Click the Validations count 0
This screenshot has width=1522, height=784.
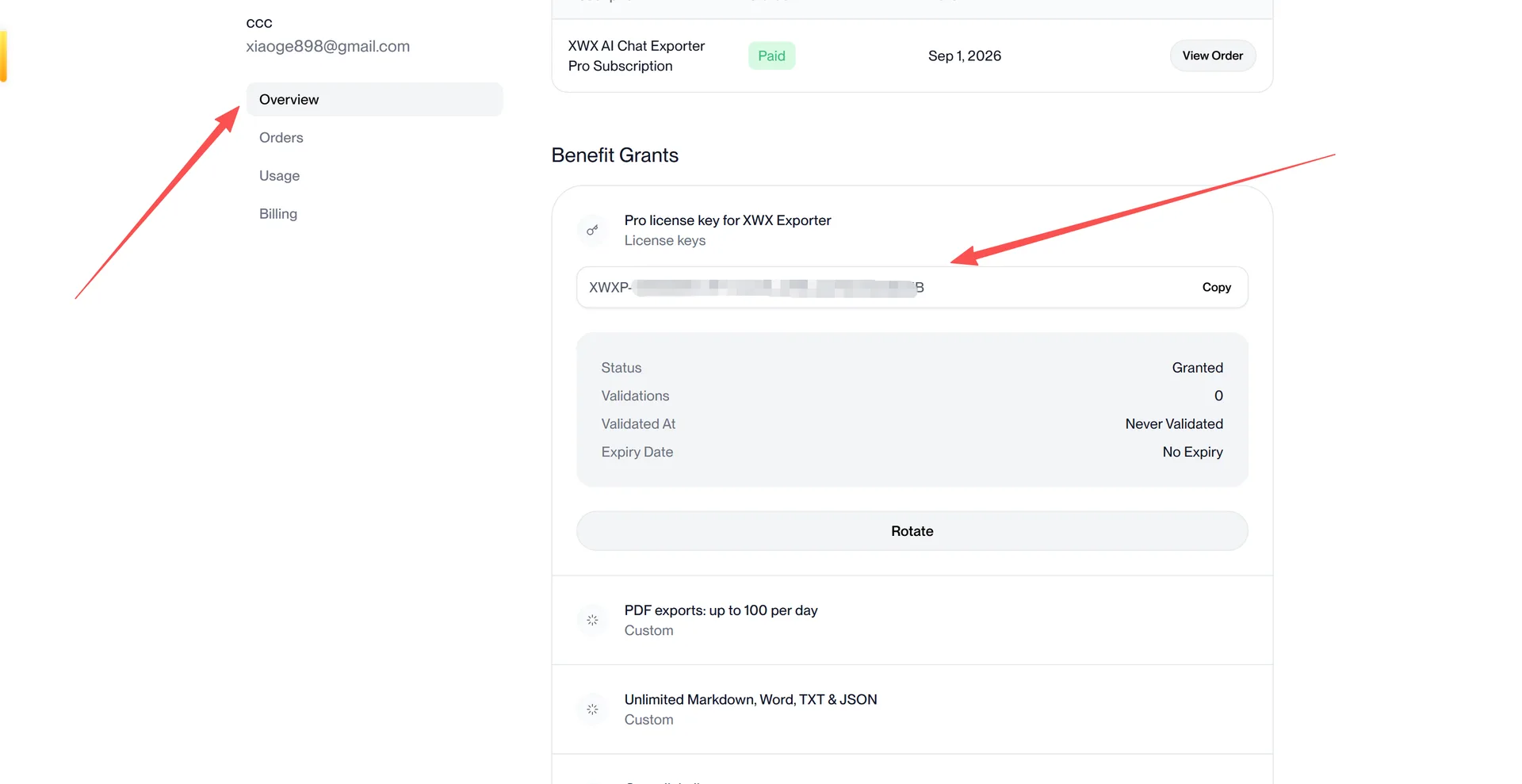click(x=1218, y=396)
